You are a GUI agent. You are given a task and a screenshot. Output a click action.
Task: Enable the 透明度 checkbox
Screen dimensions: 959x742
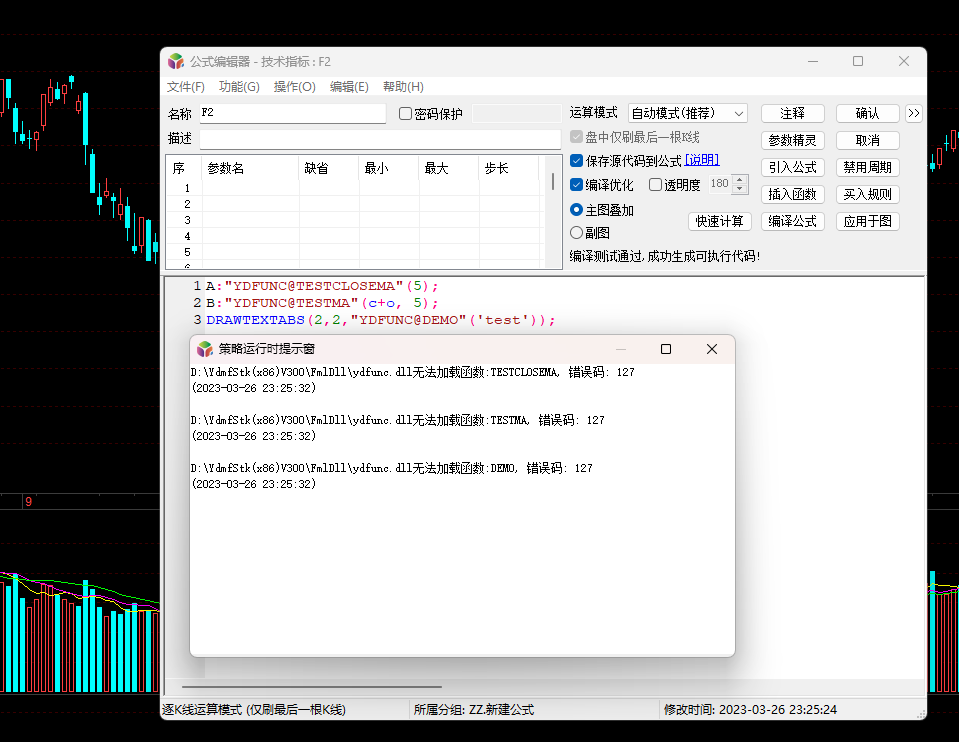click(x=655, y=185)
